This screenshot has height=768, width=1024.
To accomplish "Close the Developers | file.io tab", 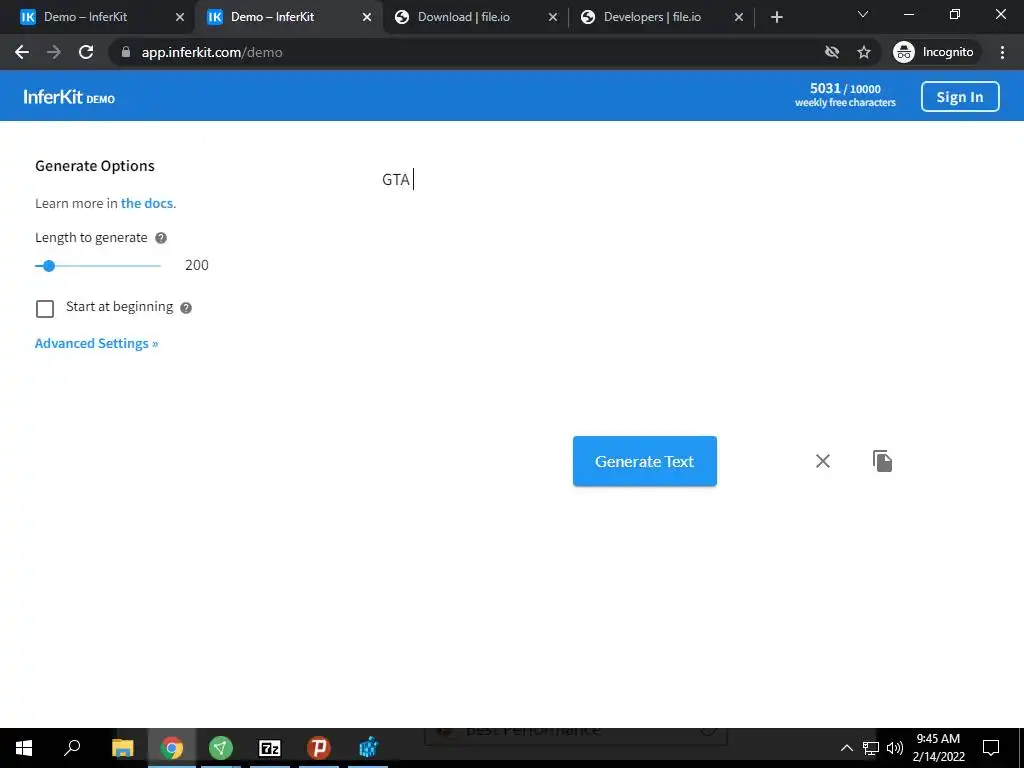I will pos(739,17).
